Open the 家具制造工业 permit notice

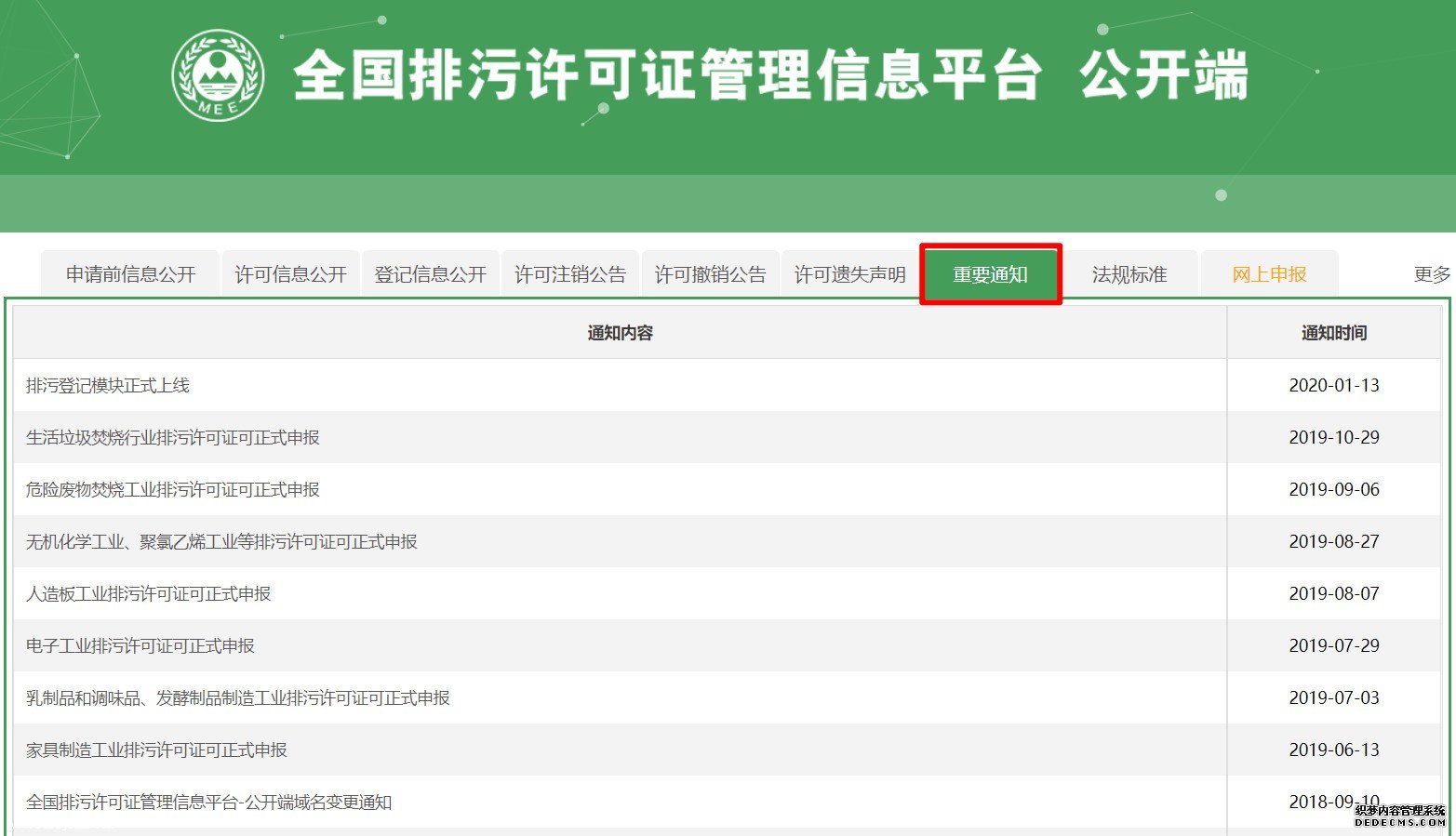tap(156, 750)
